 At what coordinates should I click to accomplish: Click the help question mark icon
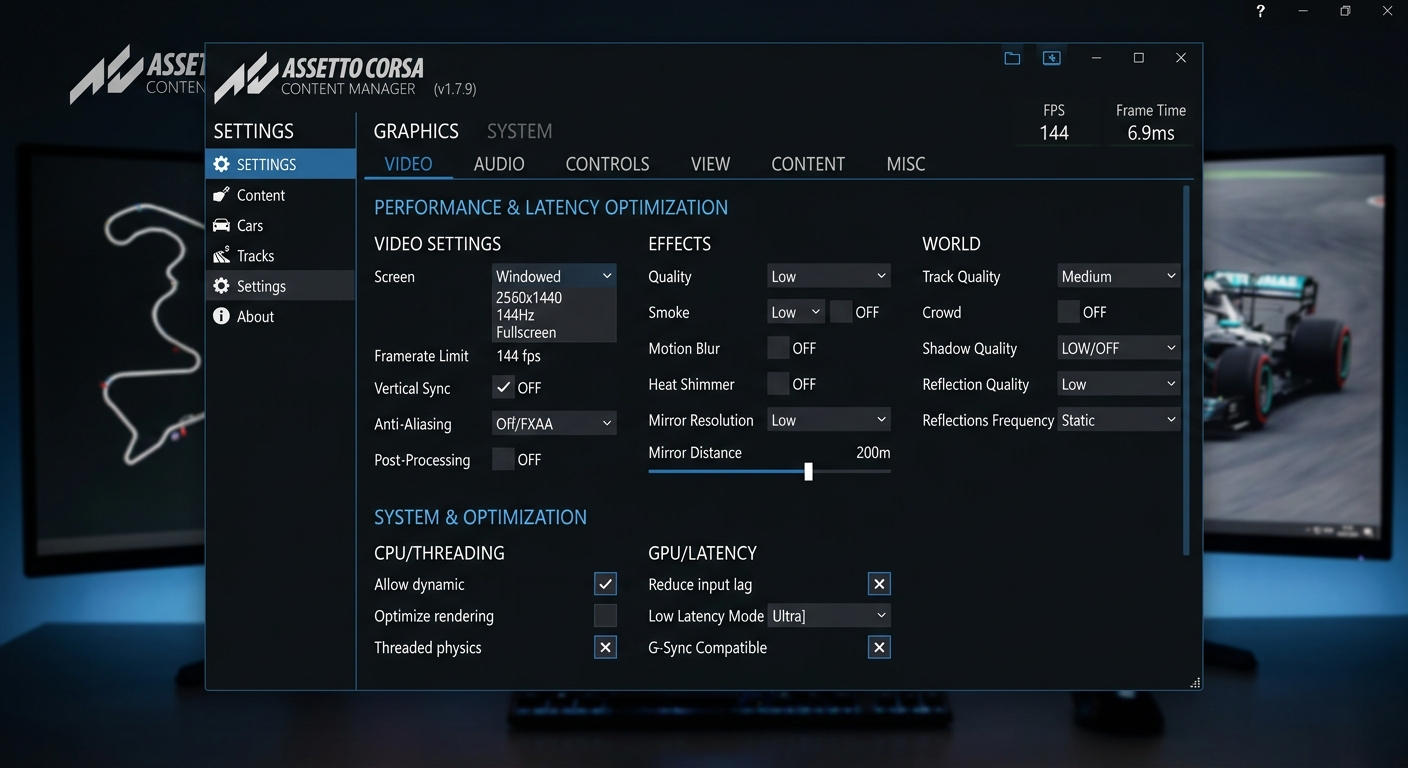tap(1260, 11)
